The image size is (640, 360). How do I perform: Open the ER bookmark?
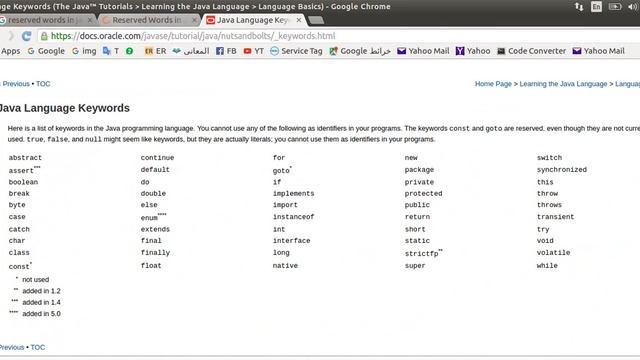pyautogui.click(x=156, y=51)
